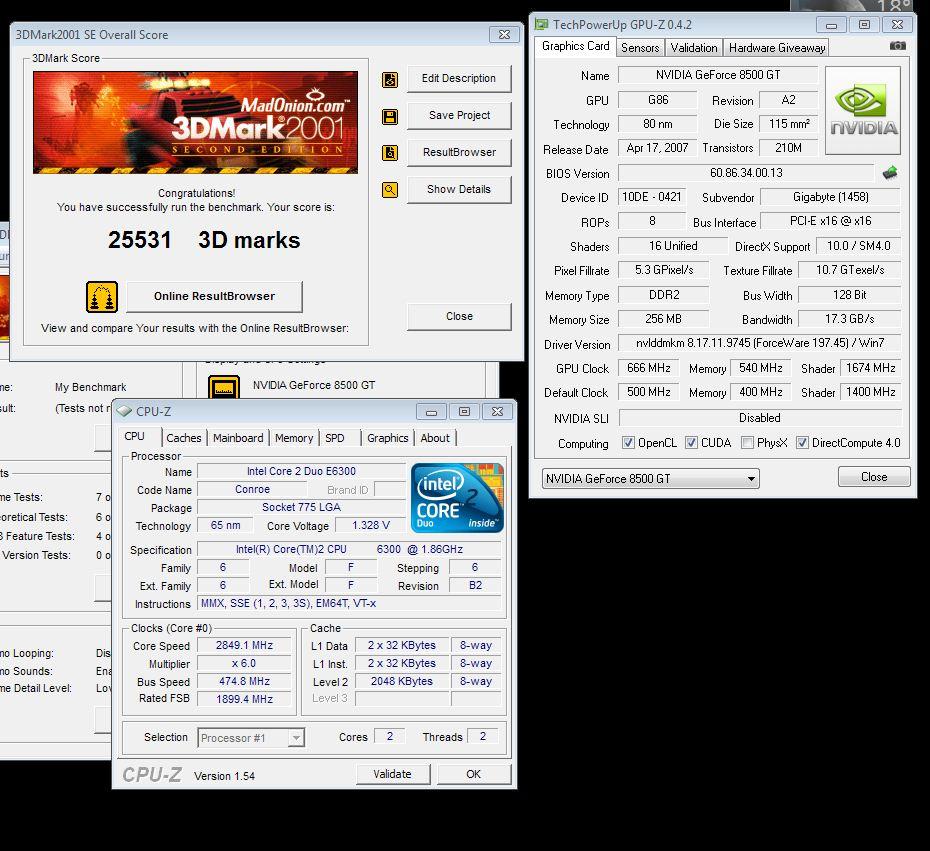Click the Level 2 cache 2048 KBytes value
930x851 pixels.
402,681
